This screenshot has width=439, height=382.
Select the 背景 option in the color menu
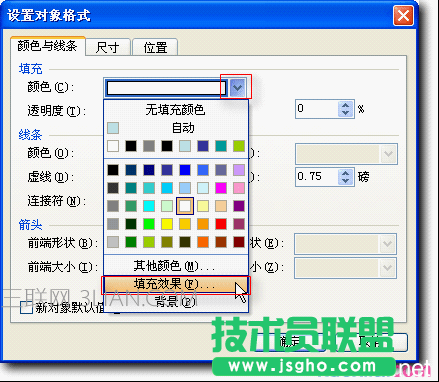pyautogui.click(x=176, y=302)
